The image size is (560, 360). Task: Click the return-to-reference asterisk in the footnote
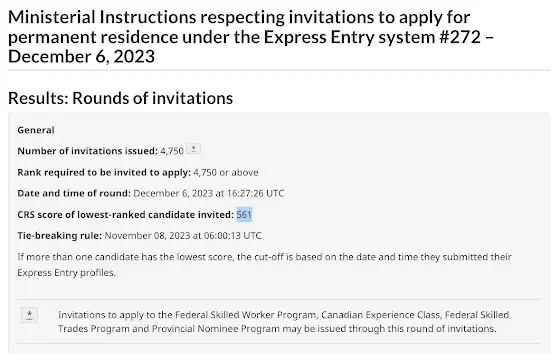29,315
